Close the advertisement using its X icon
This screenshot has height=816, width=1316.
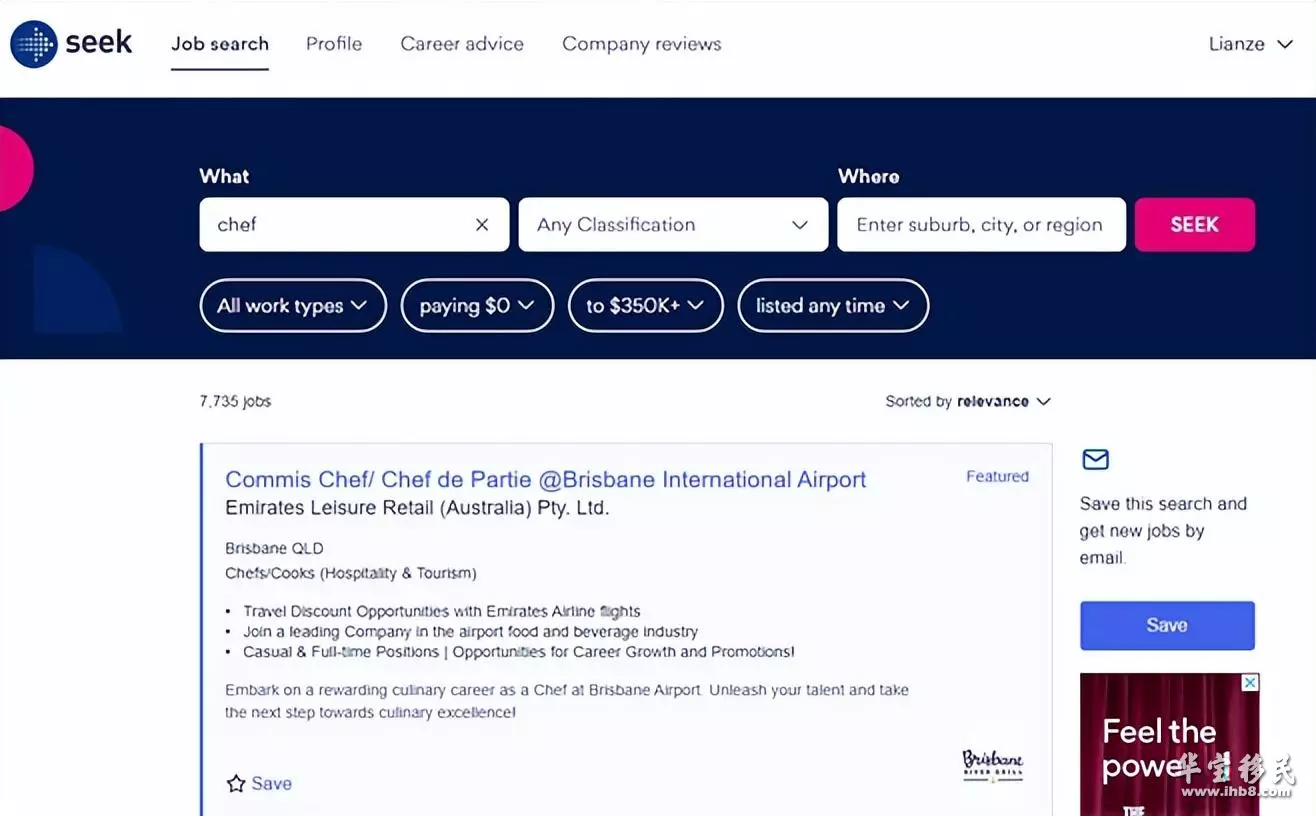point(1250,683)
